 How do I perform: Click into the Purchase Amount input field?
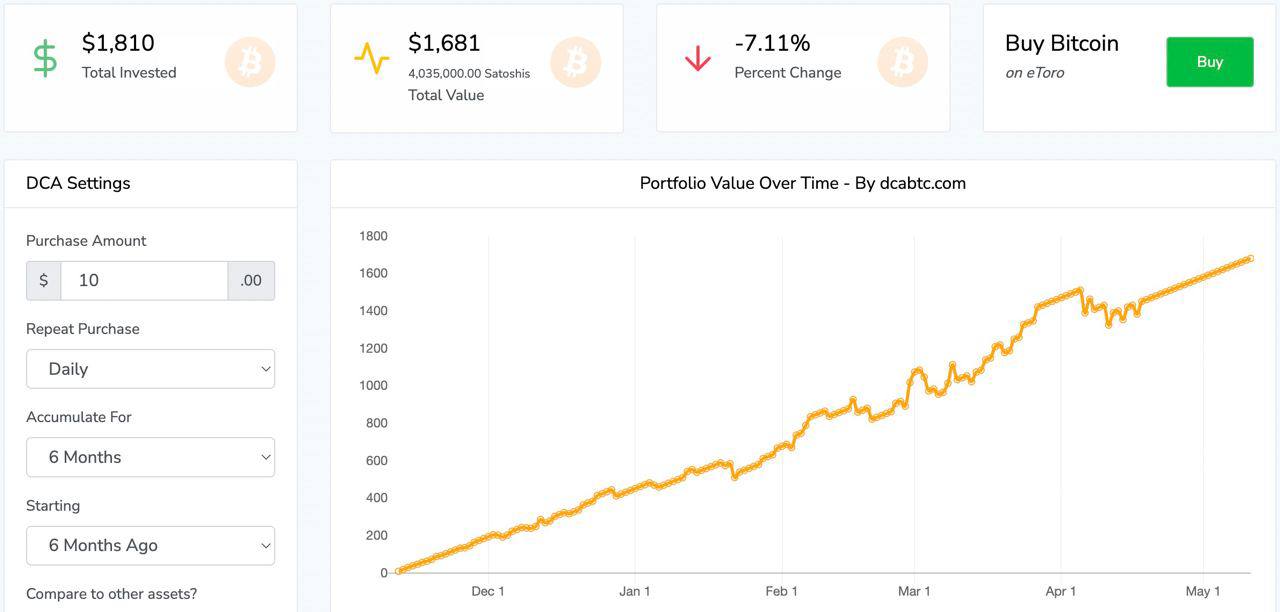(145, 281)
